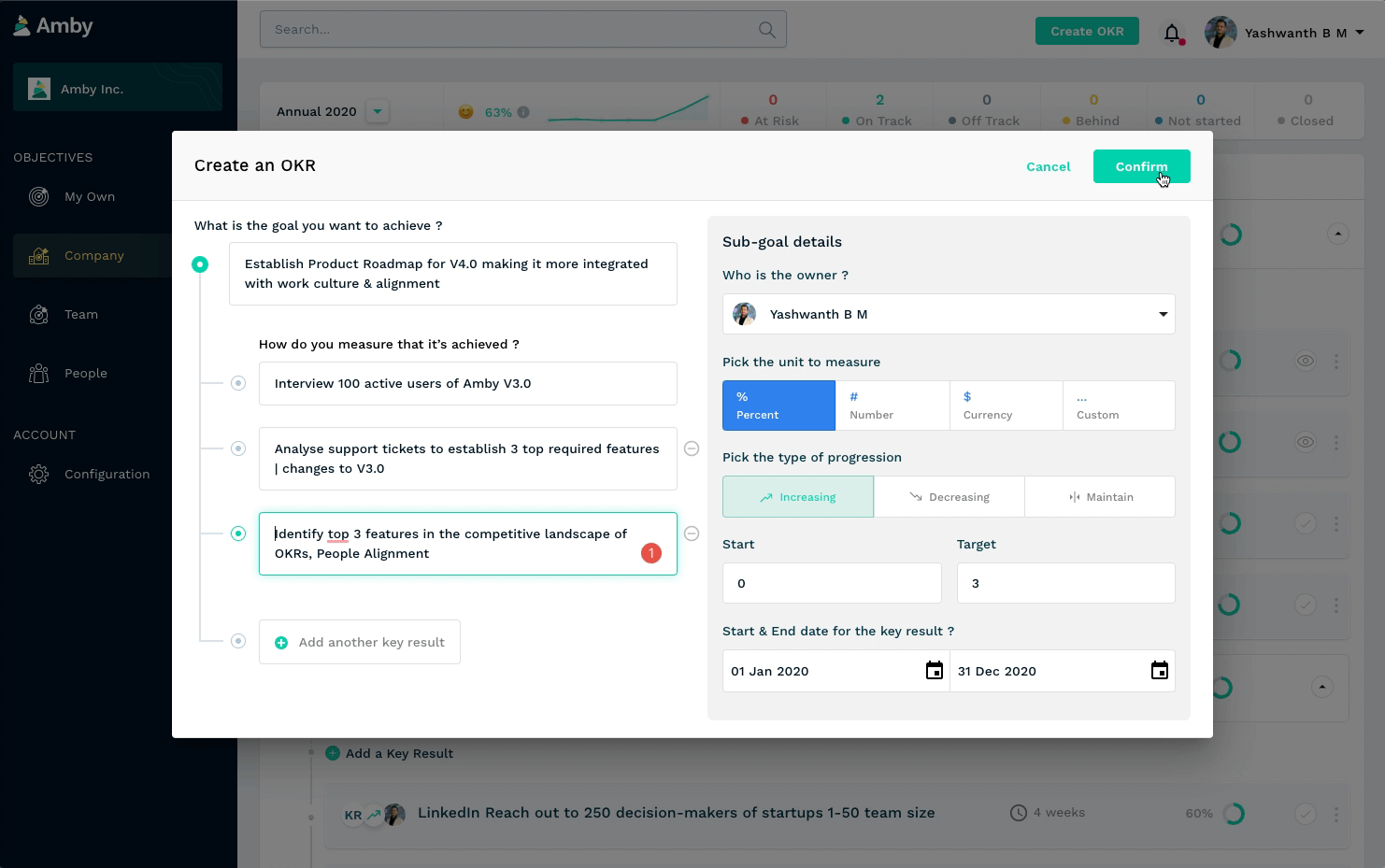This screenshot has height=868, width=1385.
Task: Edit Analyse support tickets field
Action: [468, 459]
